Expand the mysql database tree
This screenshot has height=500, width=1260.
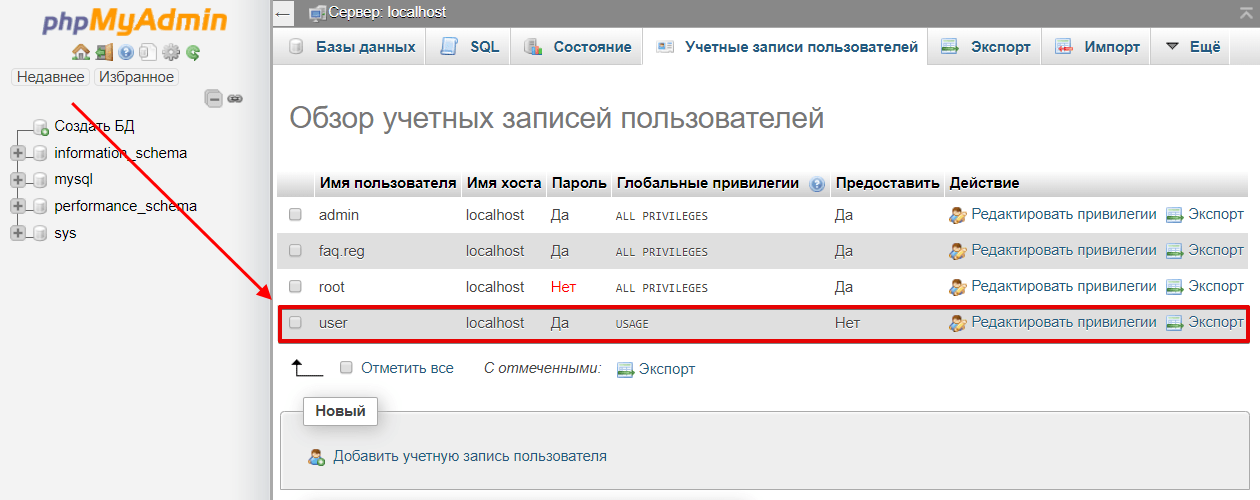(x=17, y=180)
